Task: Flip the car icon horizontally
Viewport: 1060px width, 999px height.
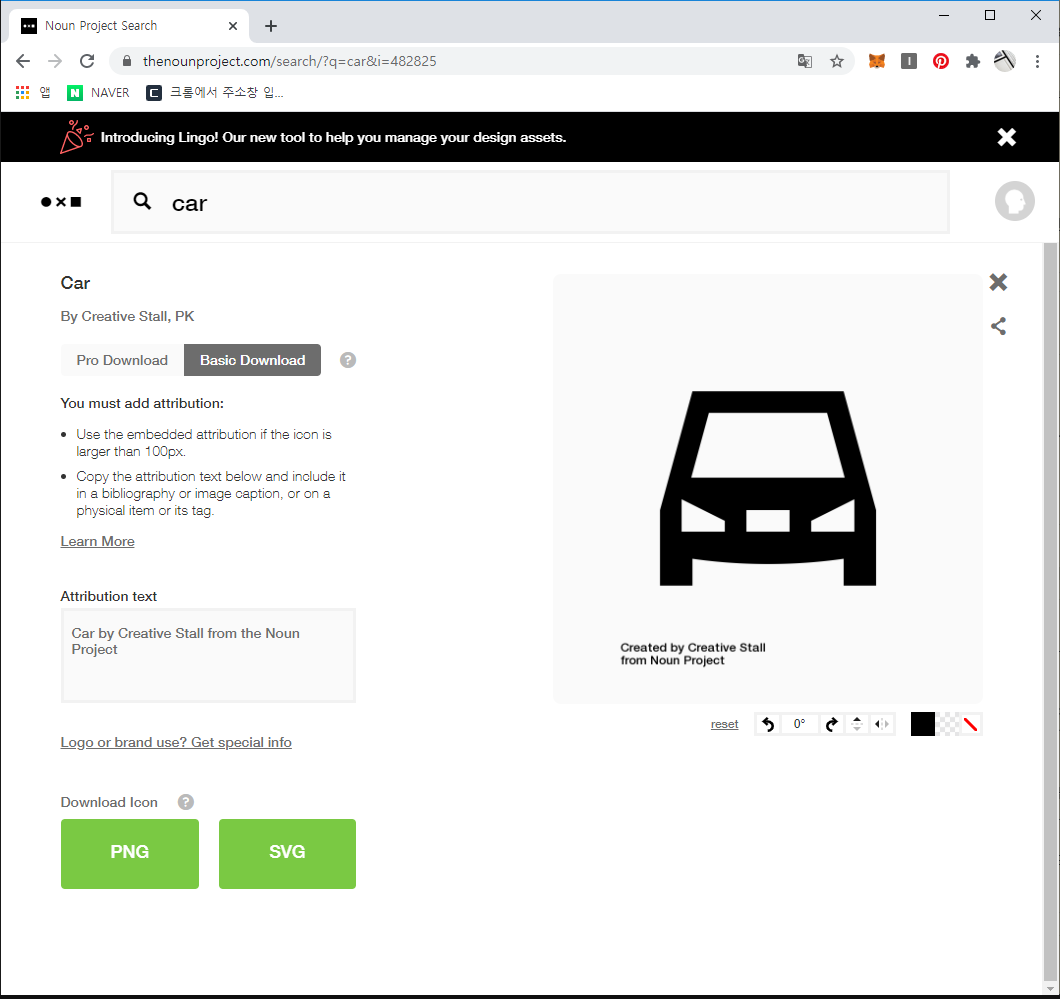Action: tap(882, 724)
